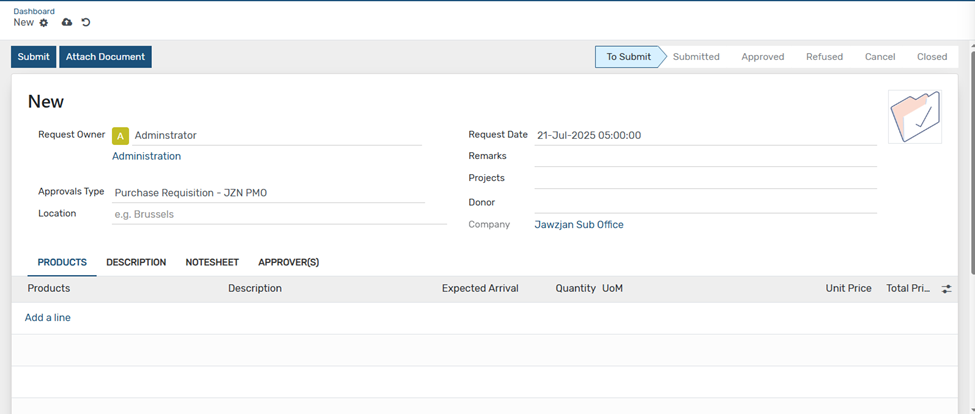Image resolution: width=975 pixels, height=414 pixels.
Task: Click the vertical scrollbar on the right
Action: 971,159
